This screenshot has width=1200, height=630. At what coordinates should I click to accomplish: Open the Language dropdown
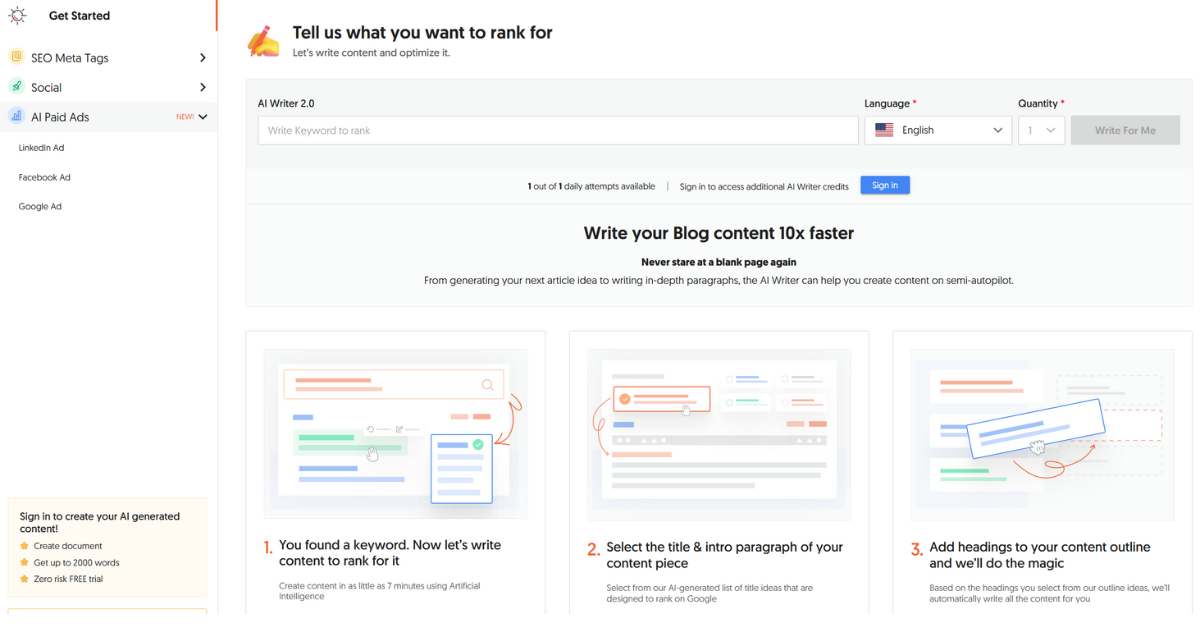938,129
